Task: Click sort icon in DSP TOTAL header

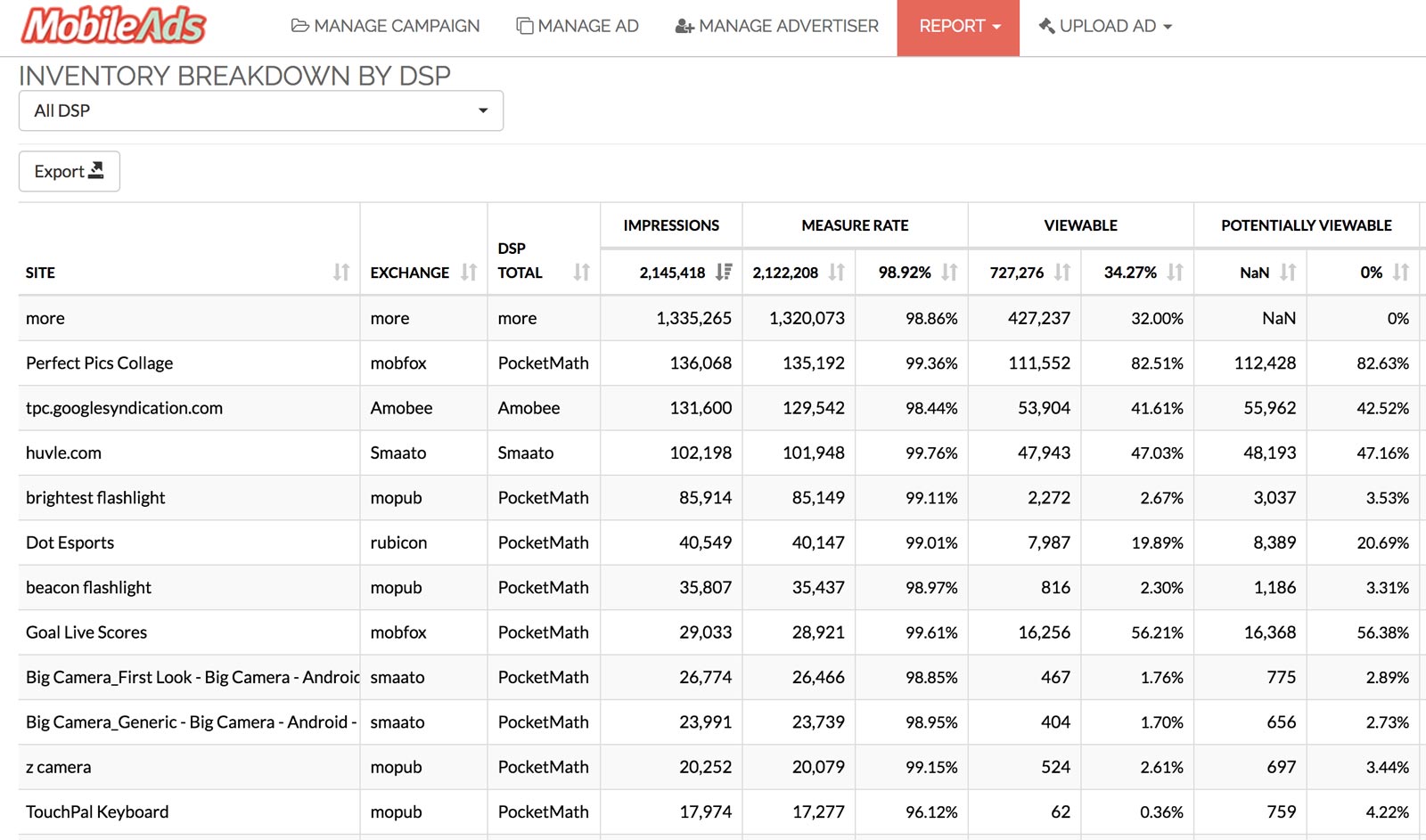Action: tap(581, 273)
